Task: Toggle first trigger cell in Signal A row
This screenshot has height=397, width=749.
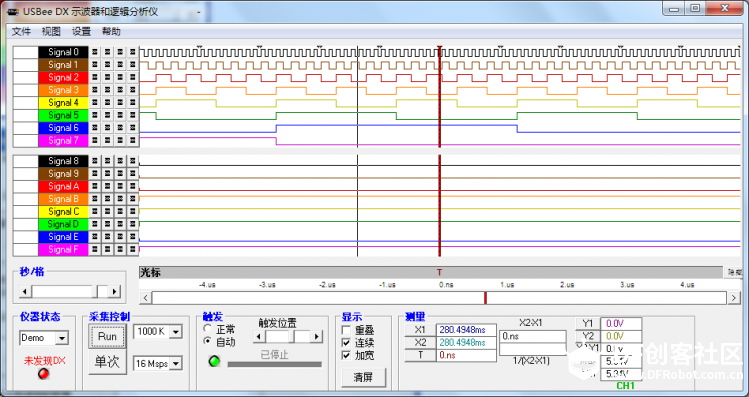Action: coord(95,186)
